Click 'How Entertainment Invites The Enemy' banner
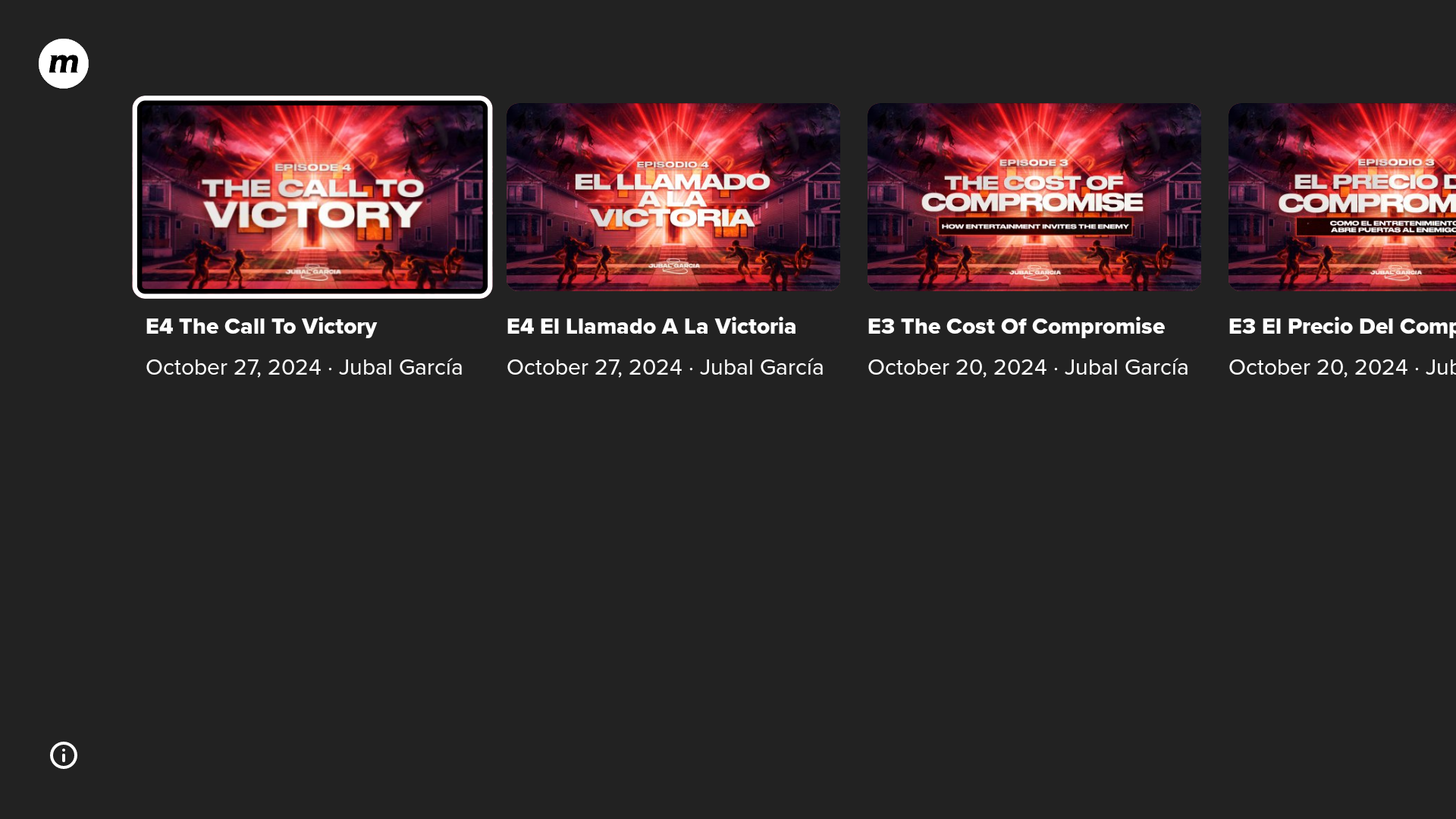Viewport: 1456px width, 819px height. (x=1035, y=226)
